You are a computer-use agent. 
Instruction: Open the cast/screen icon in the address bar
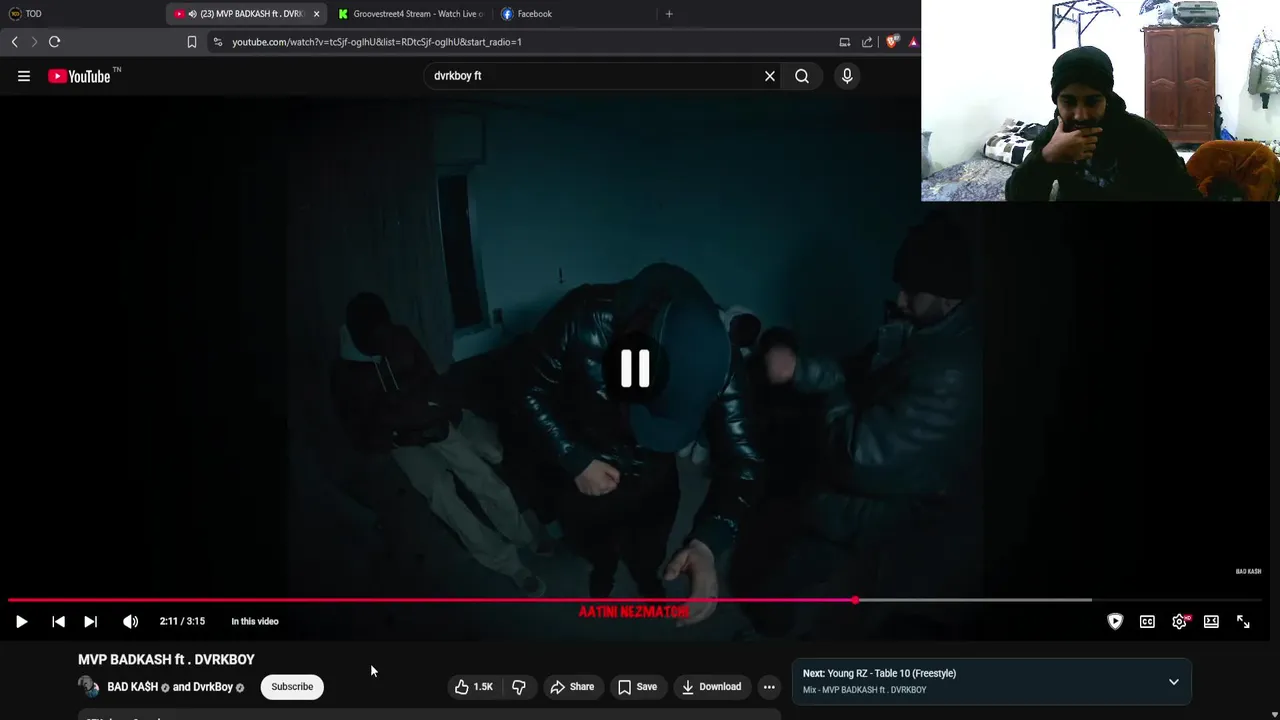[x=845, y=42]
